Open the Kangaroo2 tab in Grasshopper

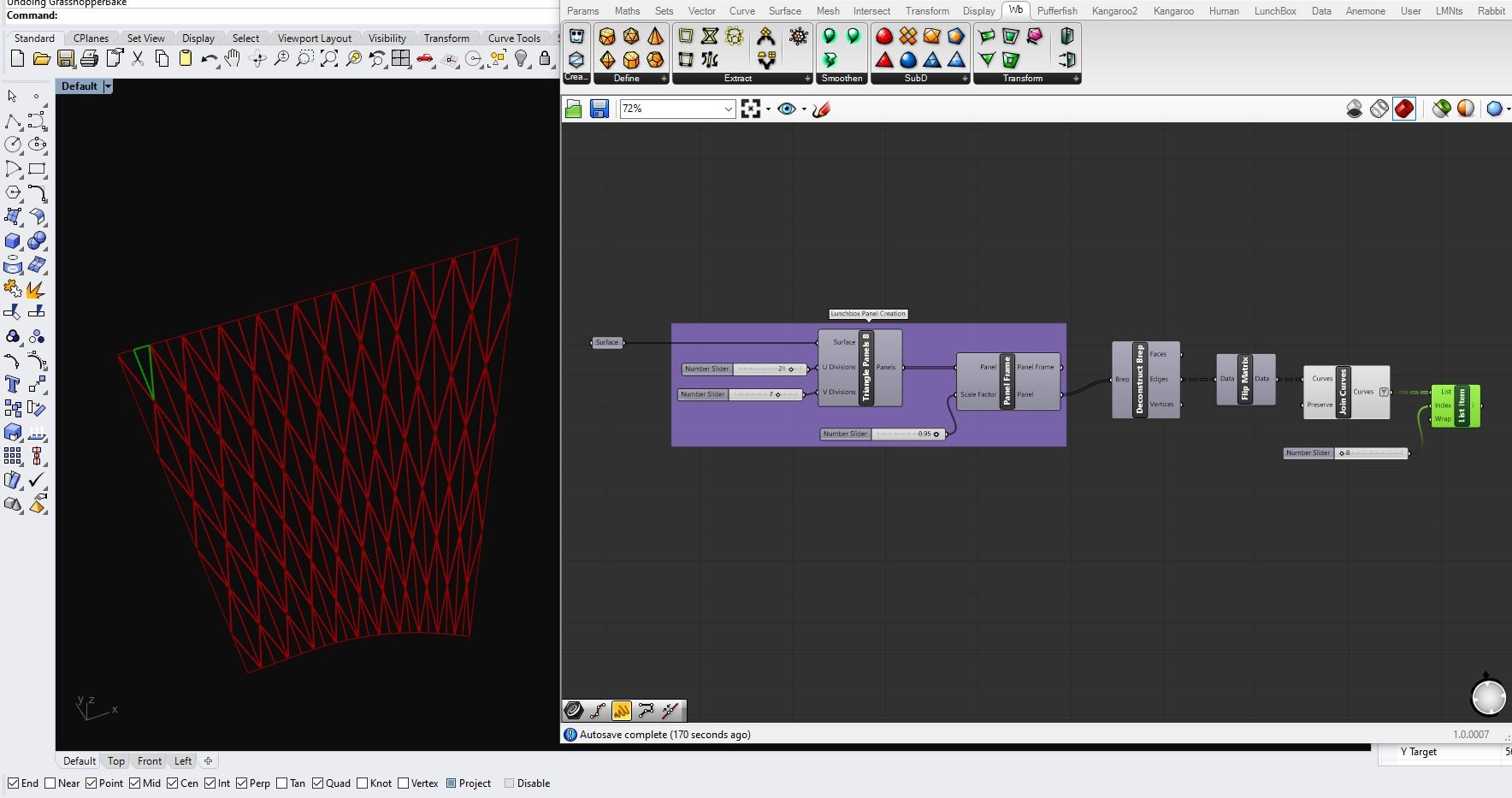tap(1114, 11)
